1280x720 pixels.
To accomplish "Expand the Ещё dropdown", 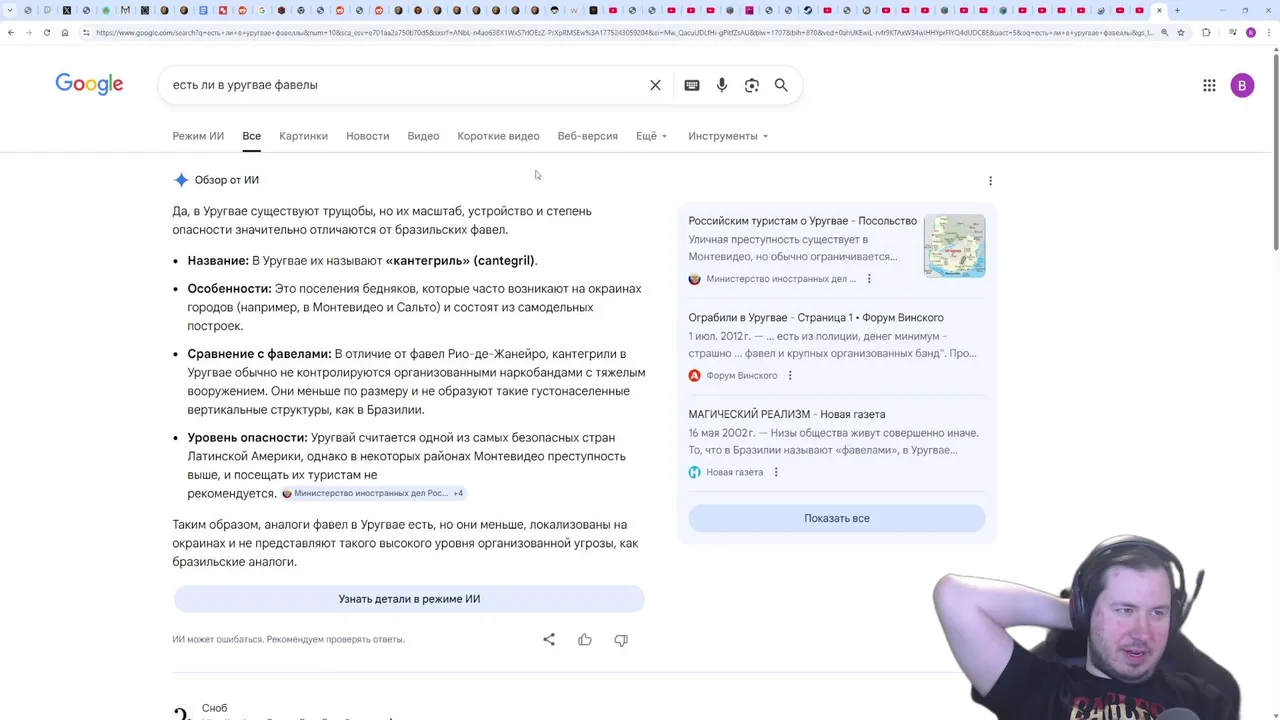I will [x=651, y=136].
